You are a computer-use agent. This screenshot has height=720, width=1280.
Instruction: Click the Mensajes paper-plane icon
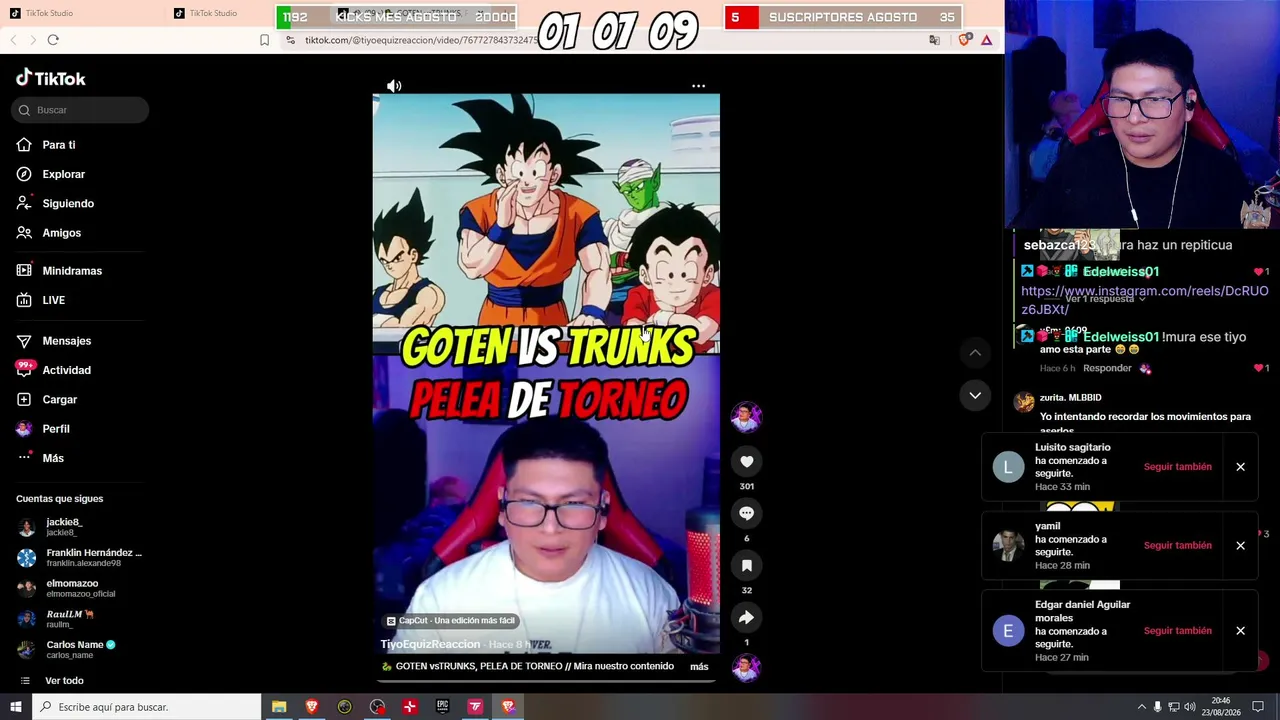24,341
